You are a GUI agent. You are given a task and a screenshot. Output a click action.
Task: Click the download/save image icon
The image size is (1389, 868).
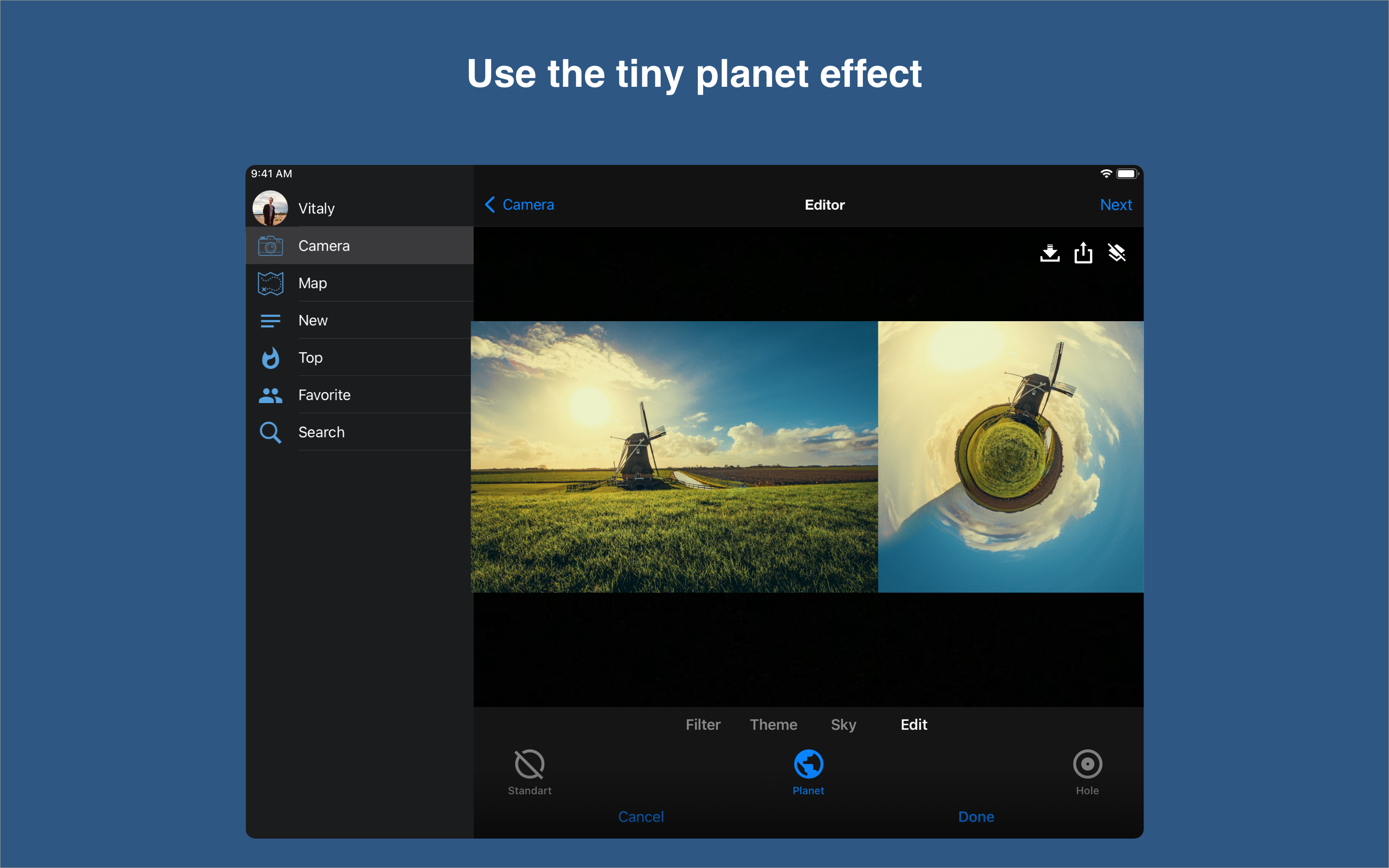click(x=1049, y=253)
